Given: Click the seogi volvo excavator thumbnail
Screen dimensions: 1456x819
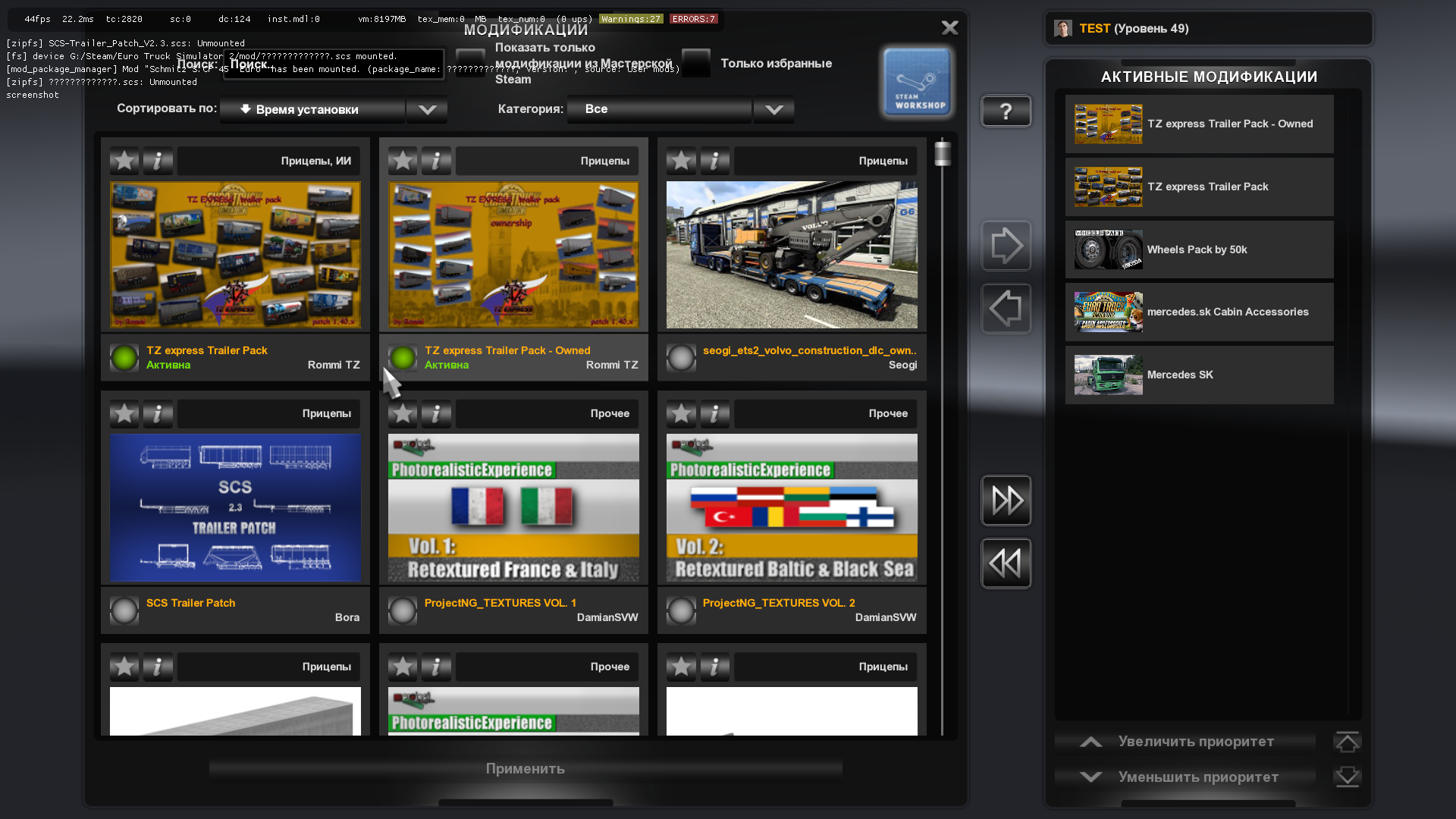Looking at the screenshot, I should pos(792,255).
